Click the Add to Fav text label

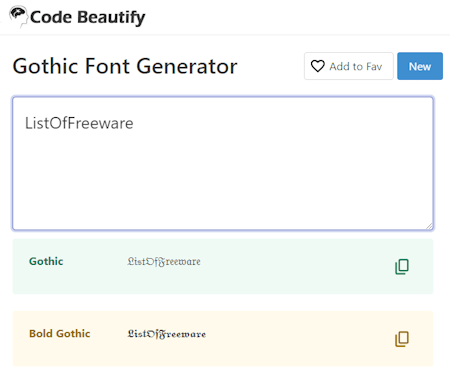pyautogui.click(x=356, y=67)
